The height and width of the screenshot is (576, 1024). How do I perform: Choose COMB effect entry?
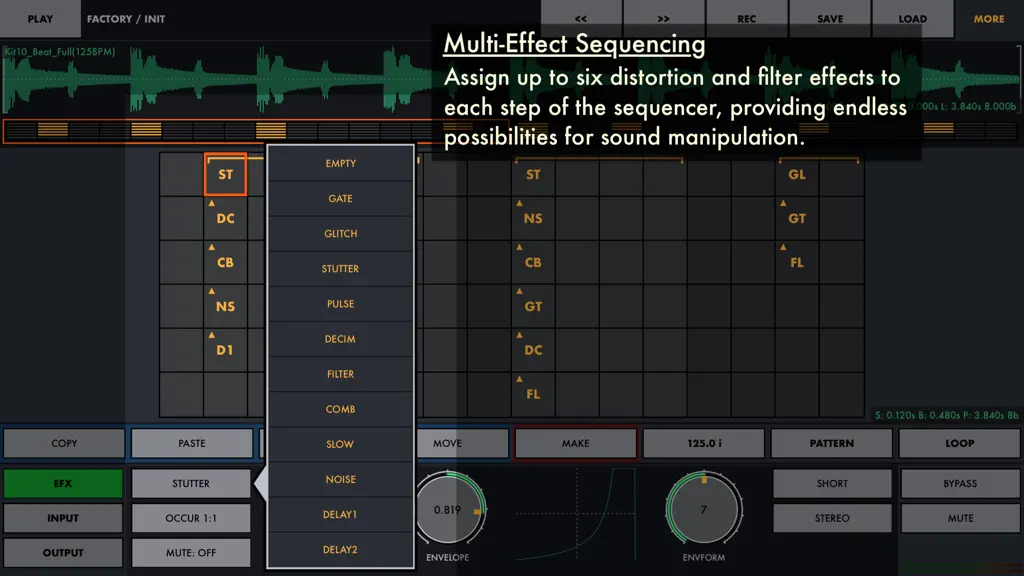point(340,409)
